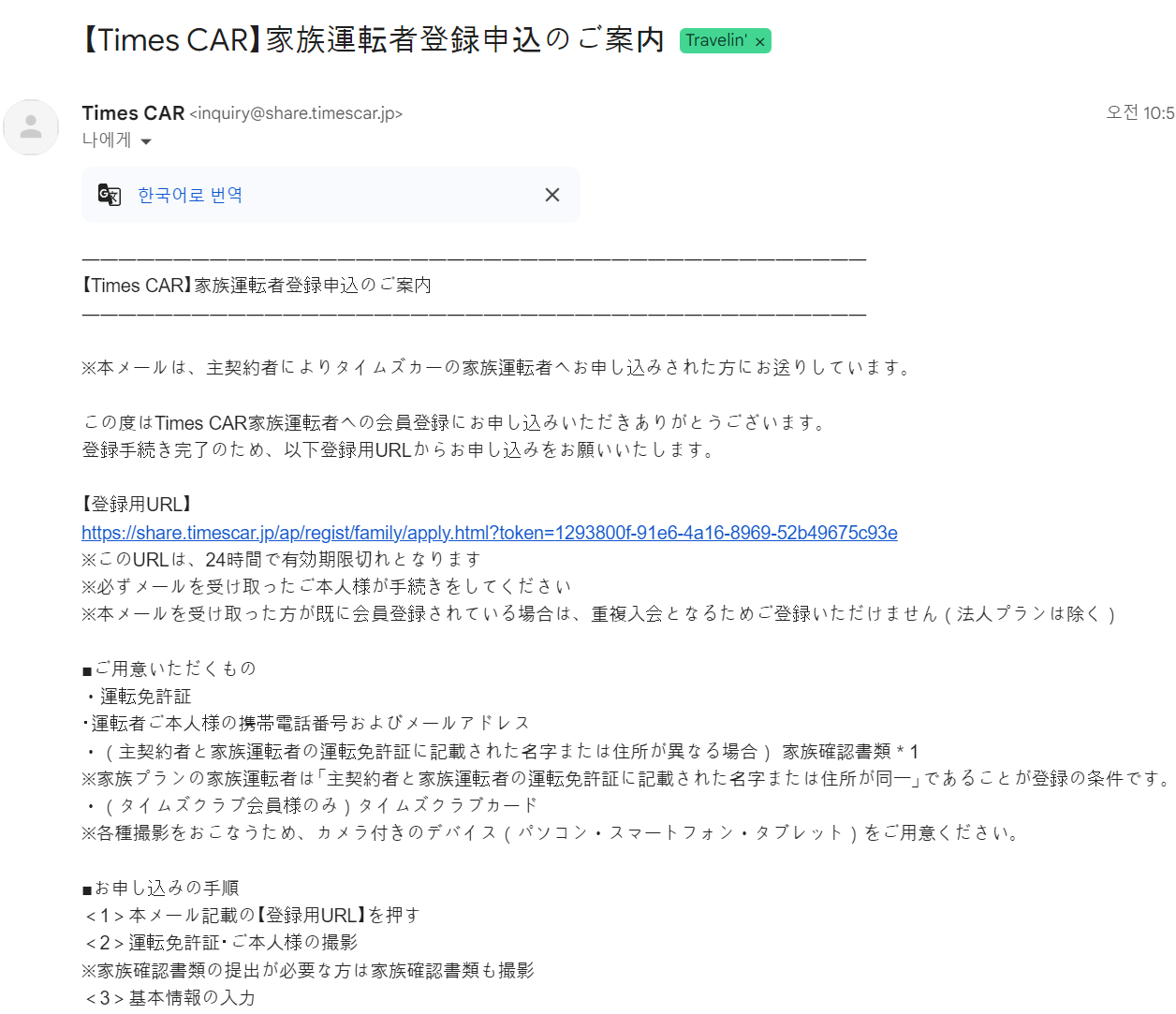This screenshot has width=1176, height=1014.
Task: Click the email timestamp 오전 10:5
Action: pyautogui.click(x=1140, y=113)
